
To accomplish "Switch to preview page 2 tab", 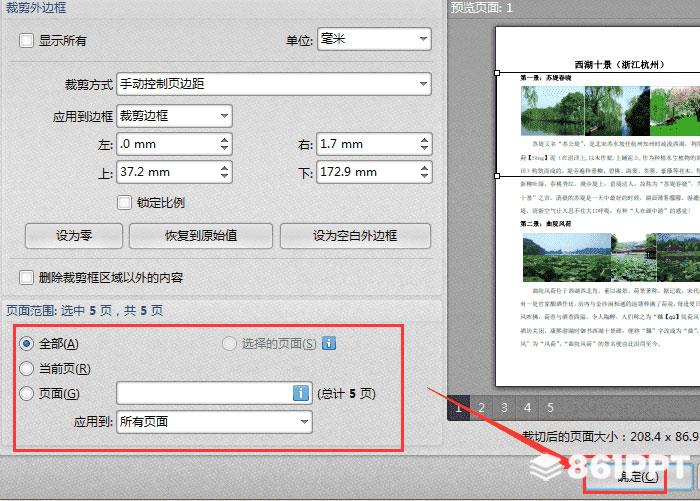I will click(x=481, y=408).
